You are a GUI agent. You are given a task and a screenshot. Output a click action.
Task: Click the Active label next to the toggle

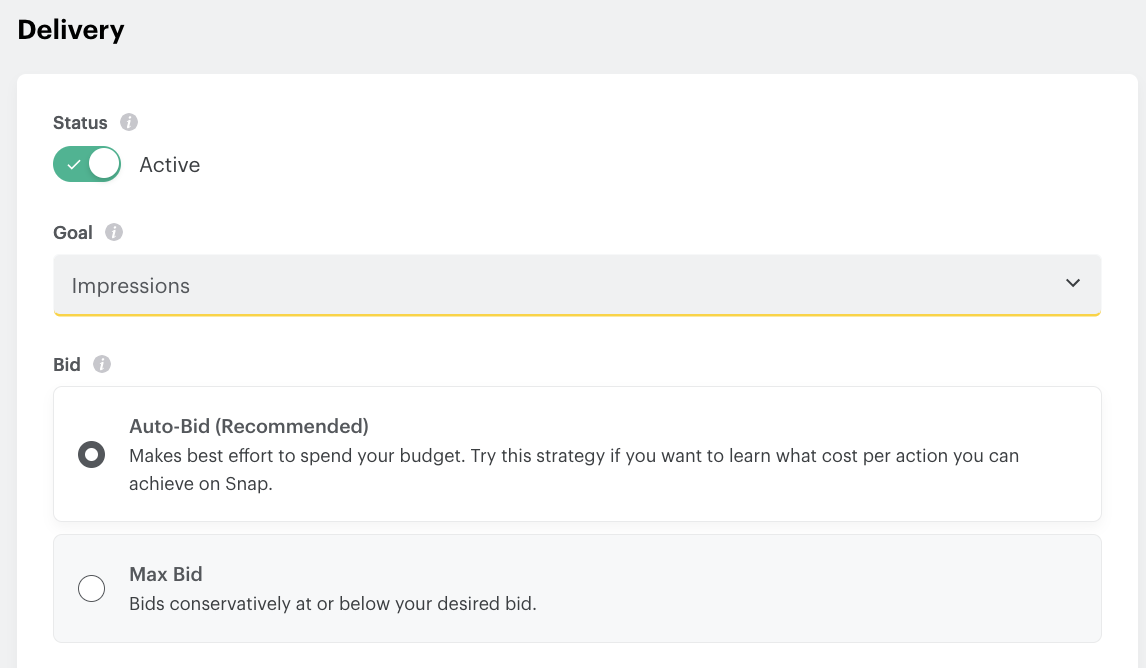click(x=169, y=164)
